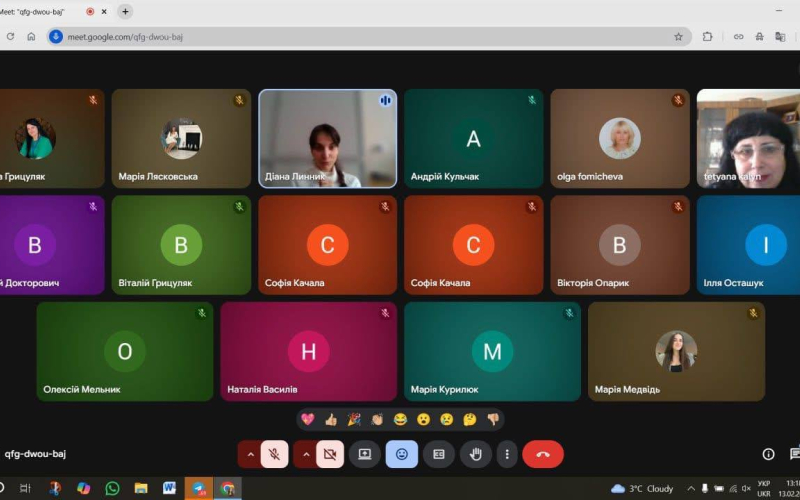Open meeting details info icon
The width and height of the screenshot is (800, 500).
(768, 454)
